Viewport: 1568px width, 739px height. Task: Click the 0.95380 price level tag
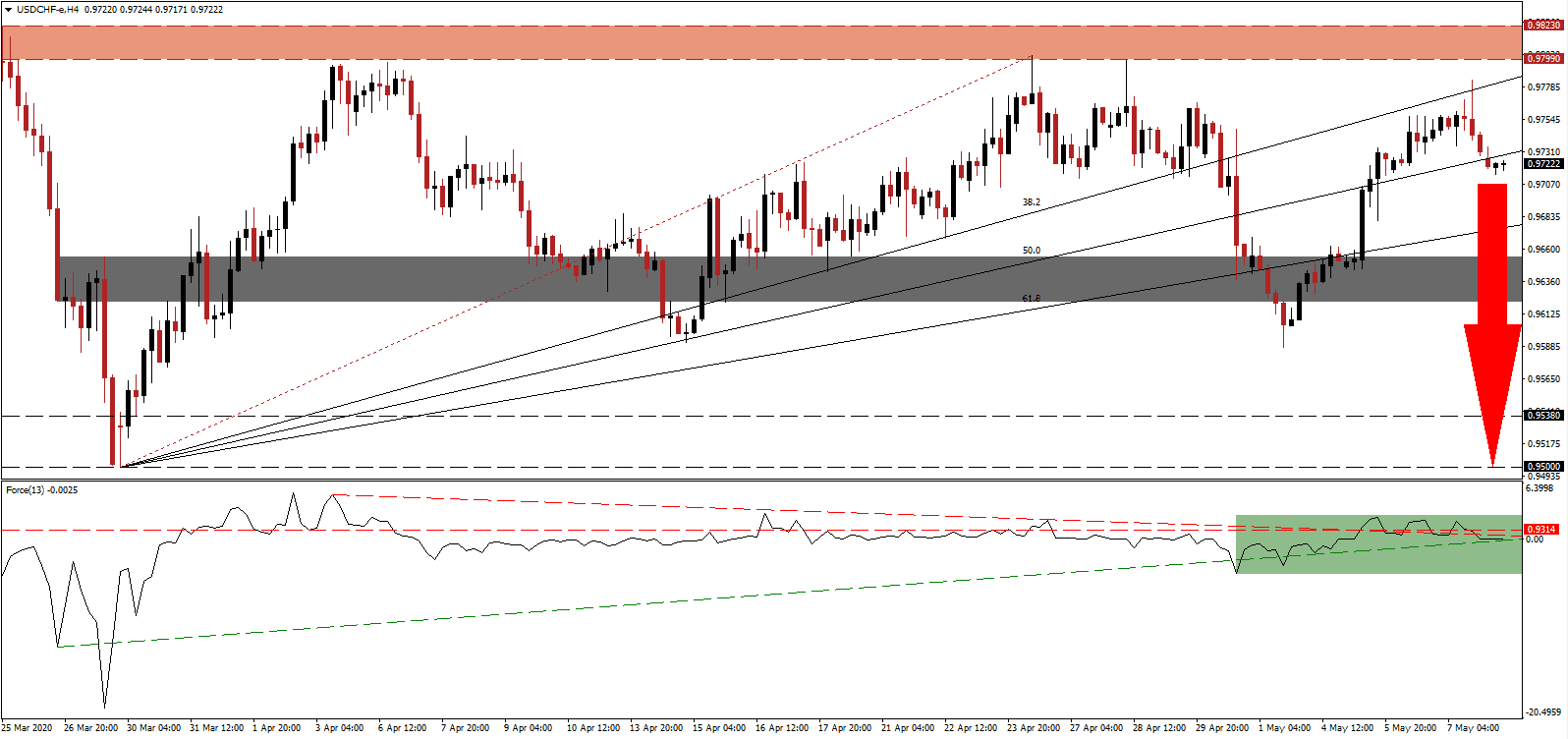(1542, 416)
